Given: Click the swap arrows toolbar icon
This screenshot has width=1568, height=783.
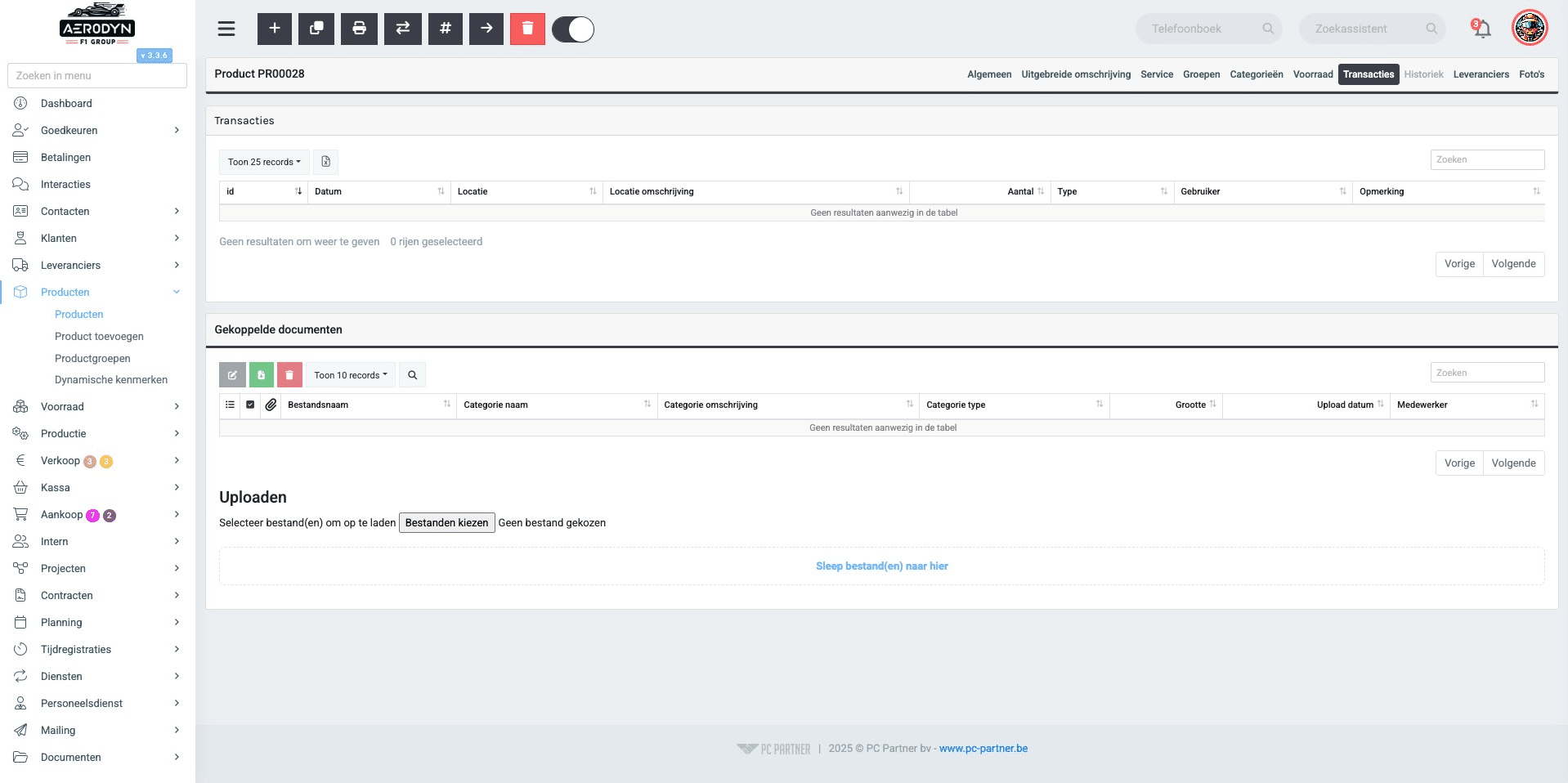Looking at the screenshot, I should coord(403,29).
